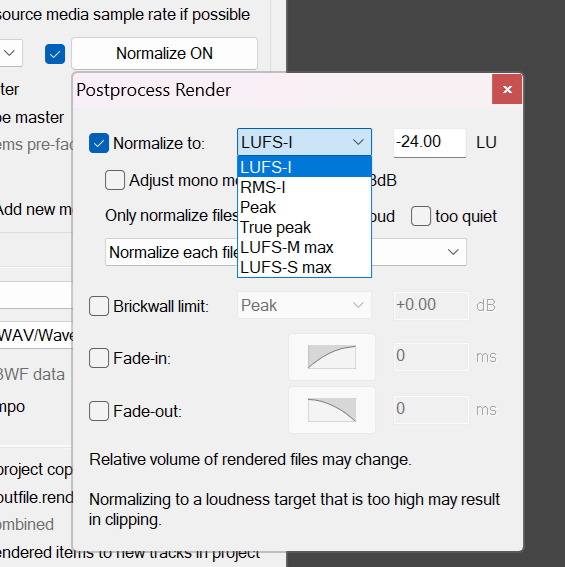This screenshot has height=567, width=565.
Task: Click the -24.00 loudness target field
Action: point(430,142)
